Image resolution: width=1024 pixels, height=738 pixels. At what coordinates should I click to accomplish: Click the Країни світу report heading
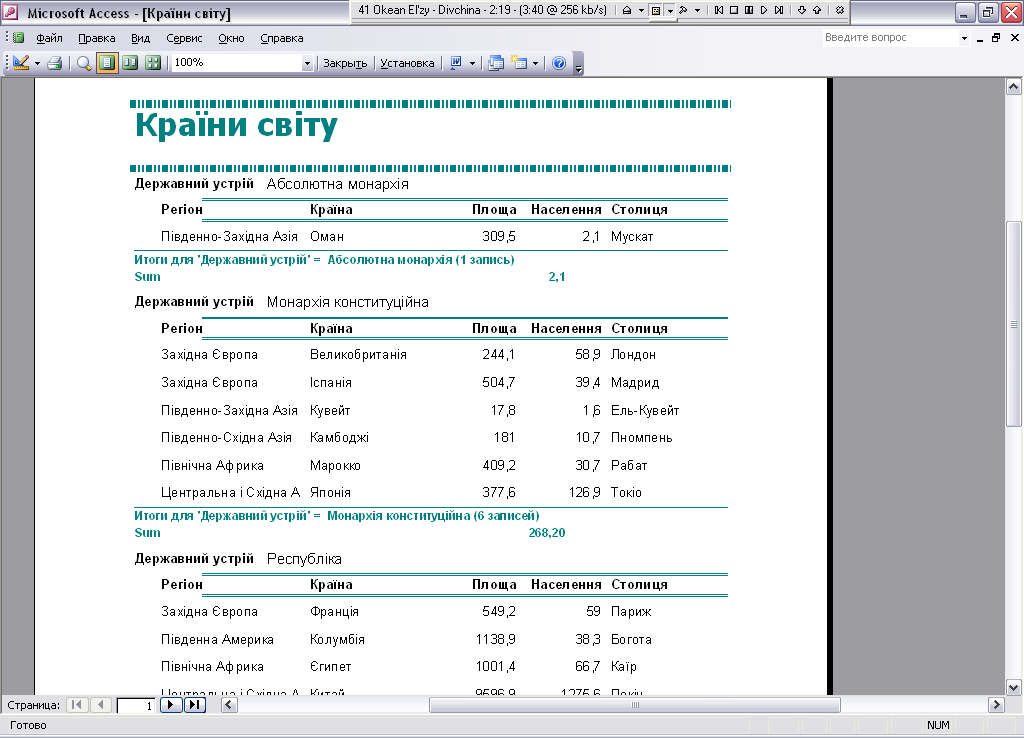click(236, 125)
